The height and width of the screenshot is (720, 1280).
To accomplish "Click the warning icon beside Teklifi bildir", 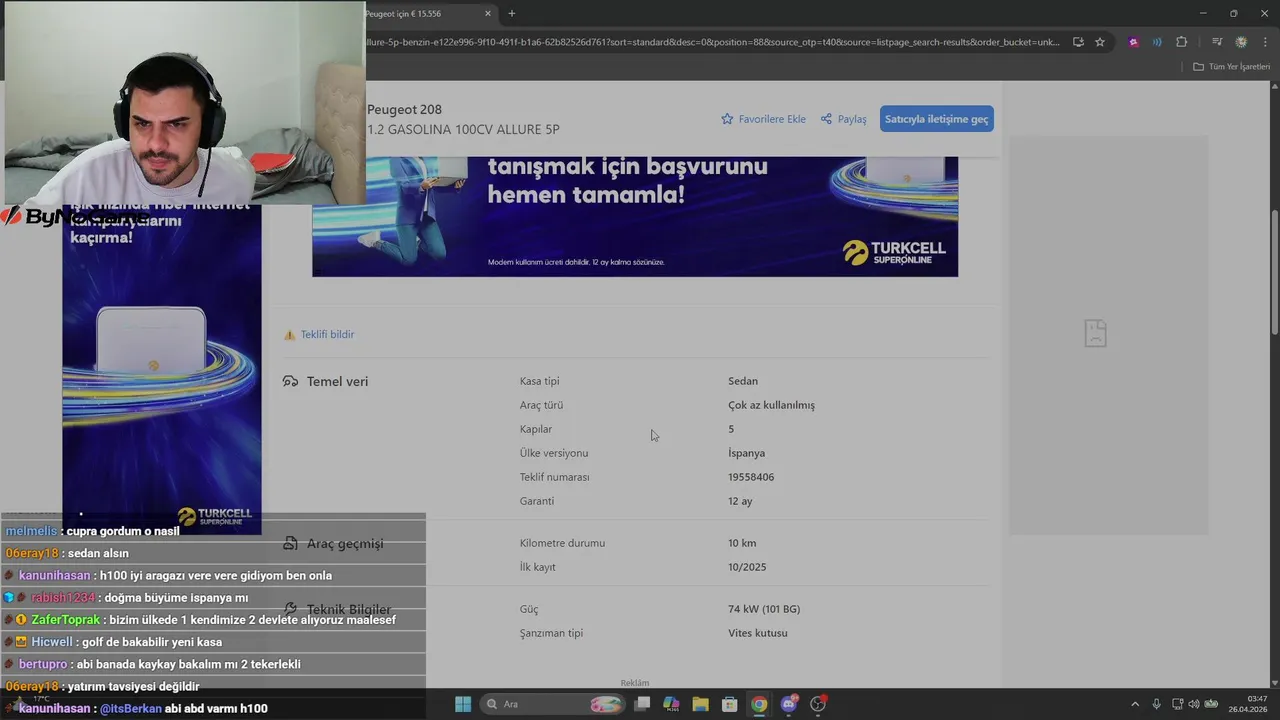I will point(289,335).
